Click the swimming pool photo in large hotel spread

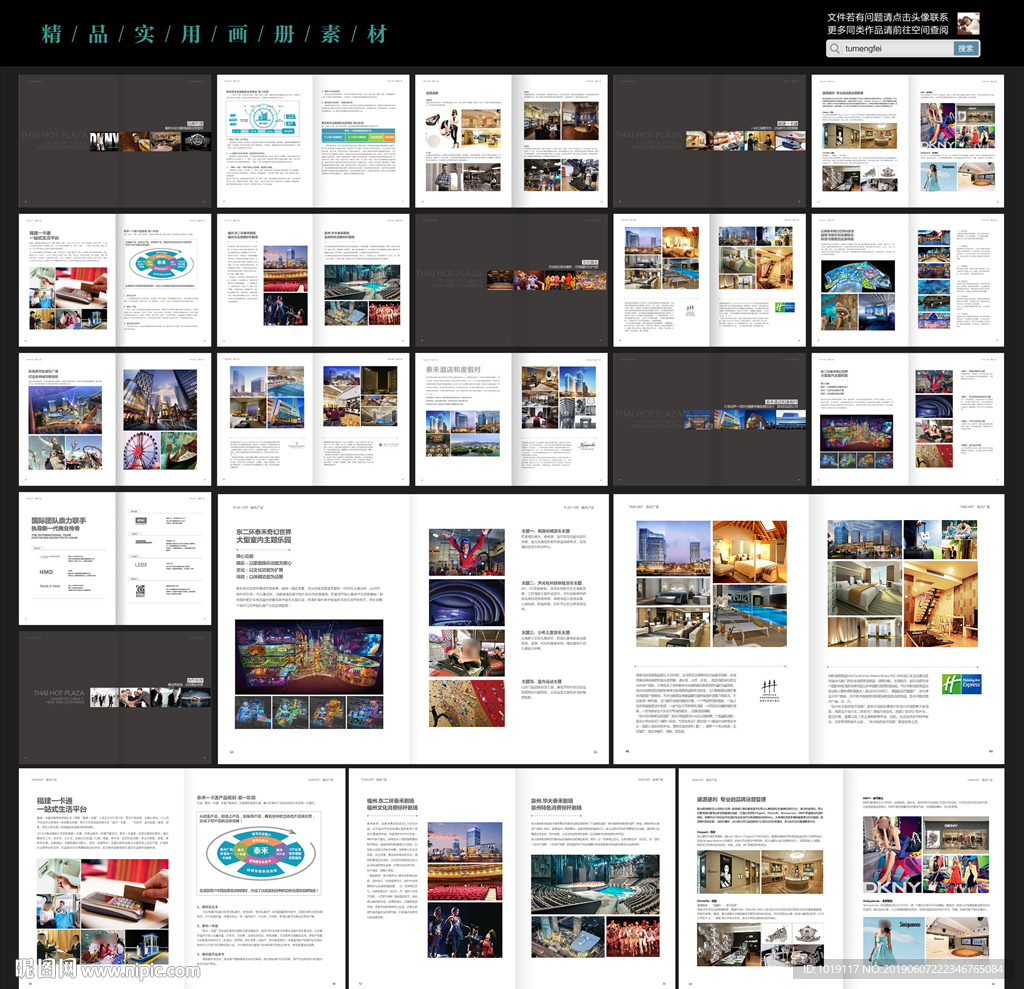[750, 616]
